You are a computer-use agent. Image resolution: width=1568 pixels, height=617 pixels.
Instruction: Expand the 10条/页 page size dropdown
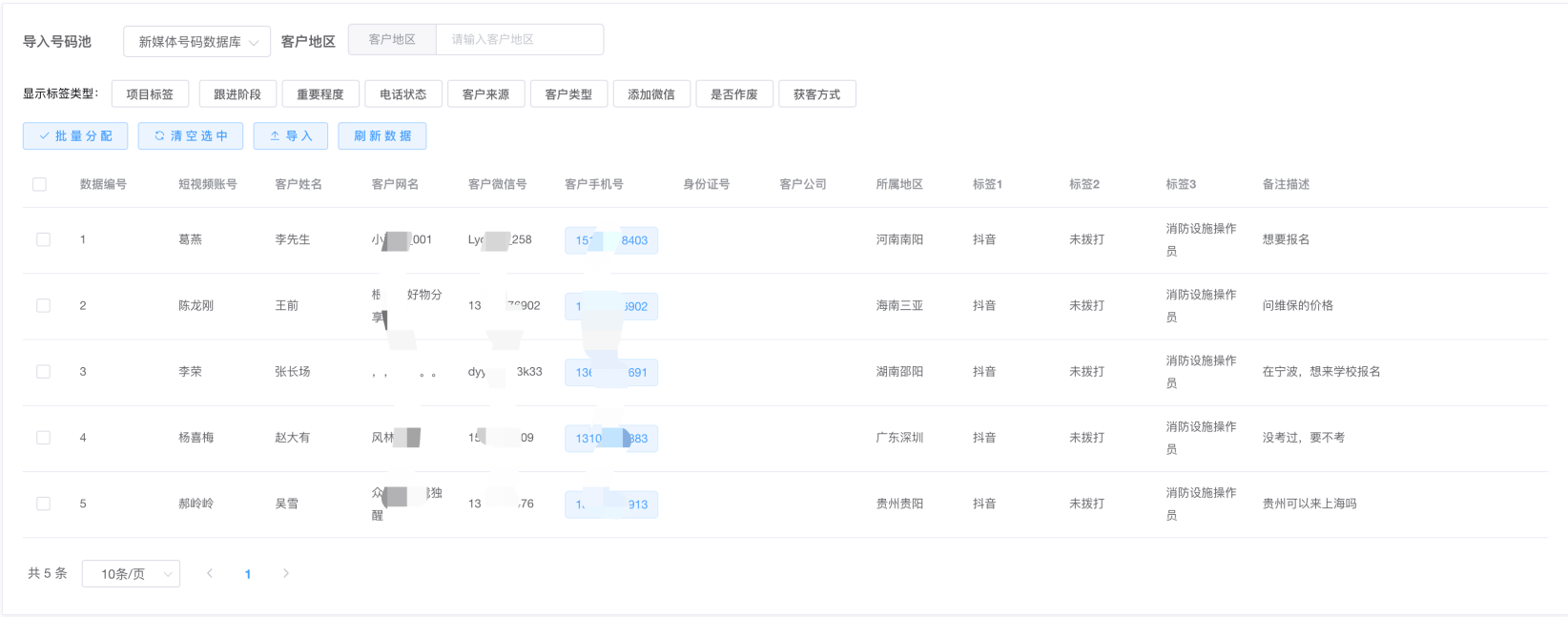132,574
